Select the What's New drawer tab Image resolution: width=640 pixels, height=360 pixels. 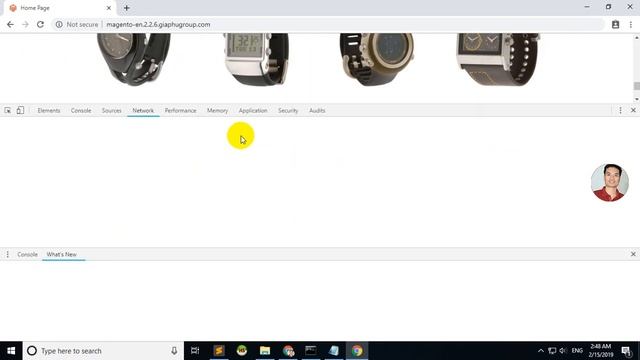(61, 254)
